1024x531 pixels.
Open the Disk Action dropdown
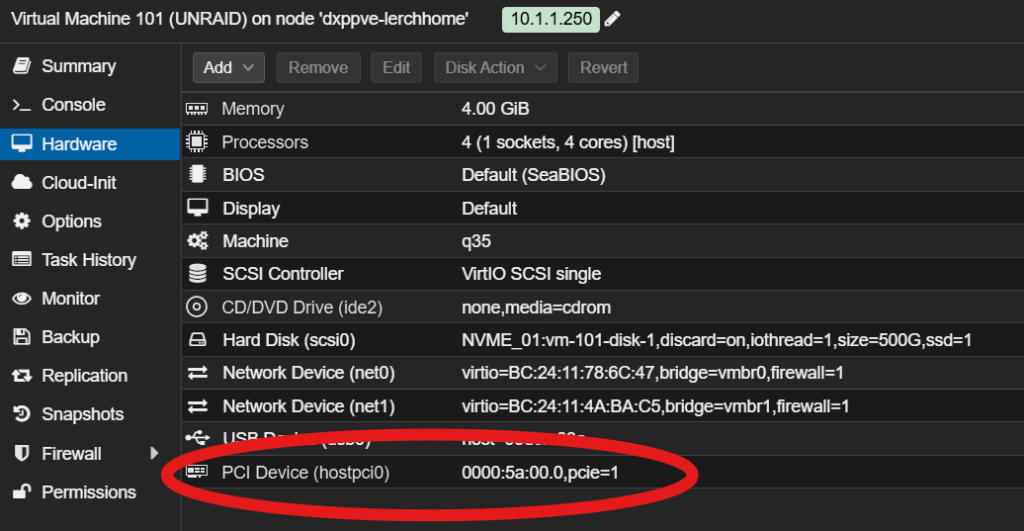pos(495,68)
